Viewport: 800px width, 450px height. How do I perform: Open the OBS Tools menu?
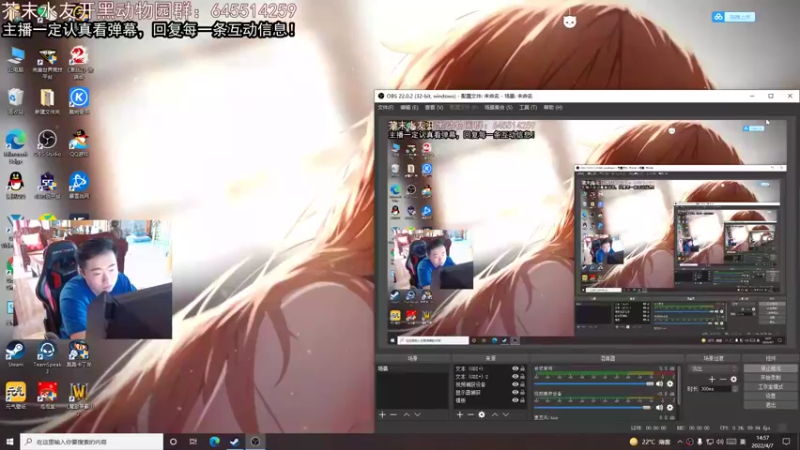528,108
